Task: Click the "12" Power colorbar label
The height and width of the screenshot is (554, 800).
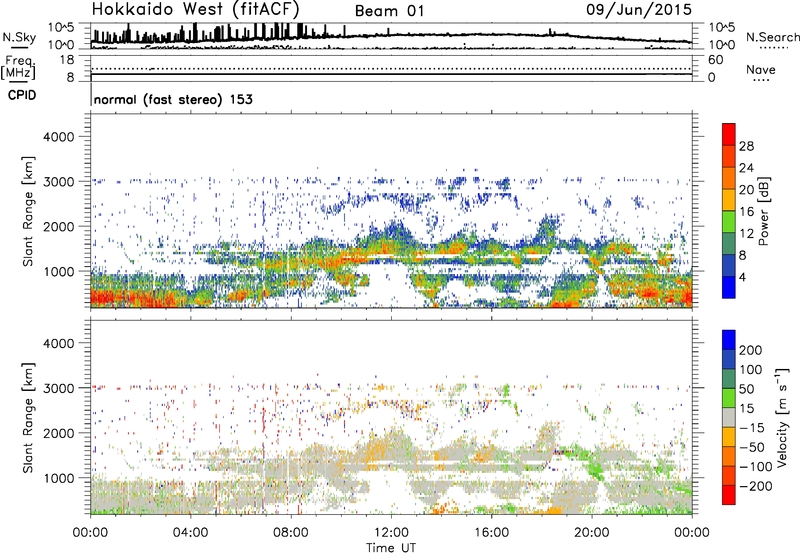Action: (x=746, y=234)
